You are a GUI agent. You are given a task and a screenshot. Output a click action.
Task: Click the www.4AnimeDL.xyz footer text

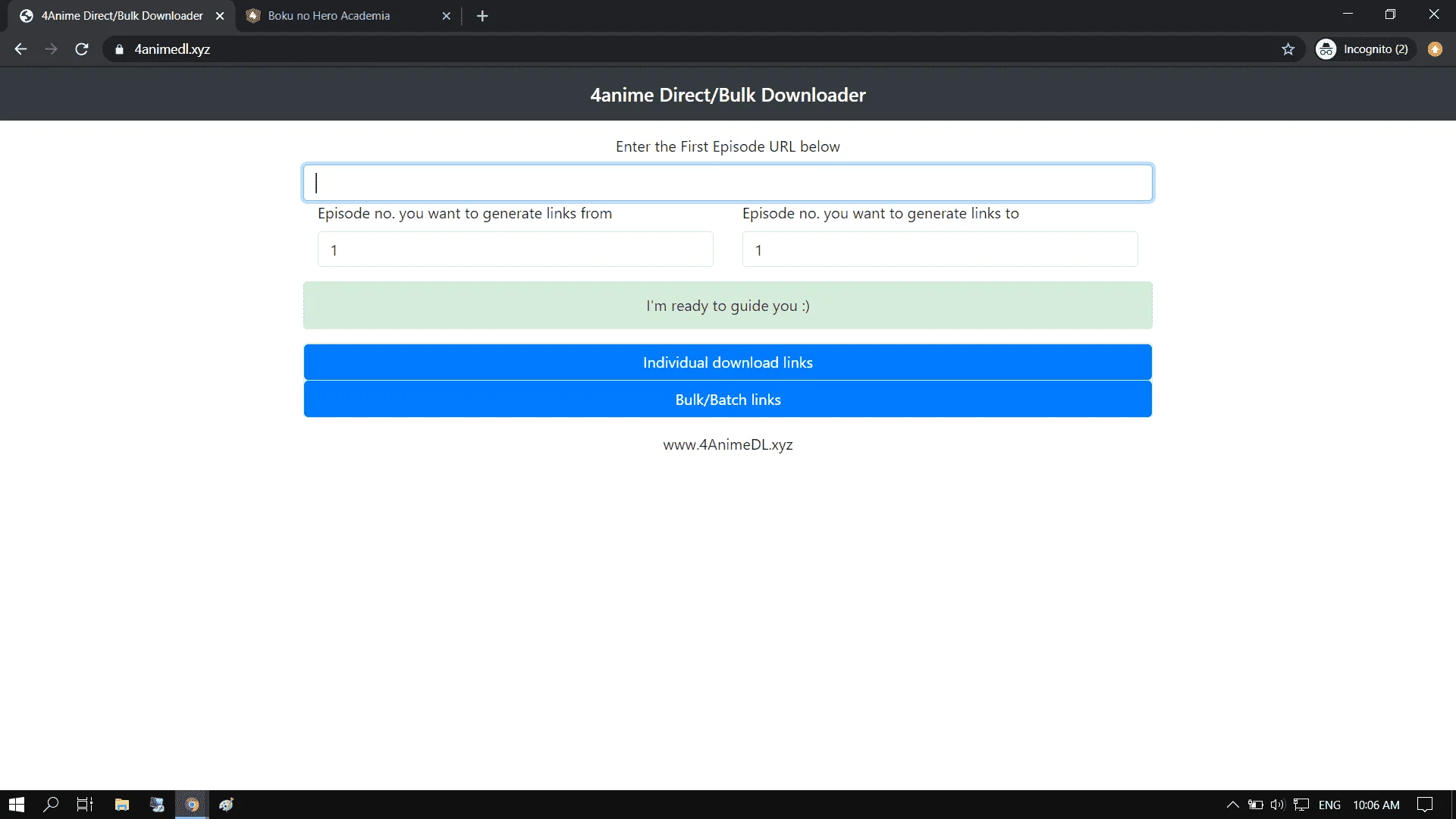coord(728,445)
